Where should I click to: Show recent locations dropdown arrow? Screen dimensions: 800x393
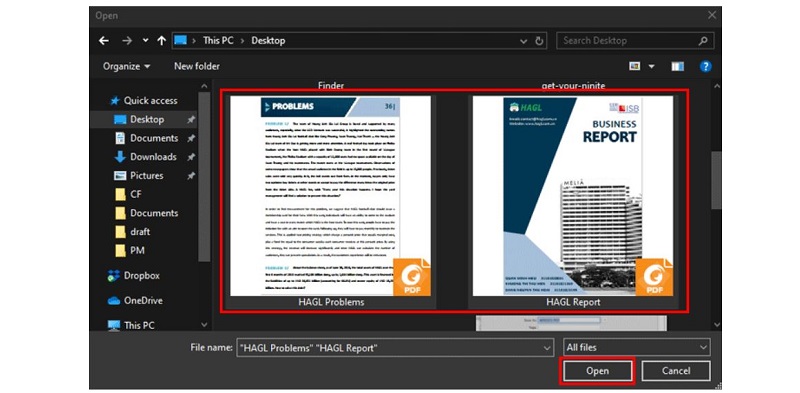(145, 41)
